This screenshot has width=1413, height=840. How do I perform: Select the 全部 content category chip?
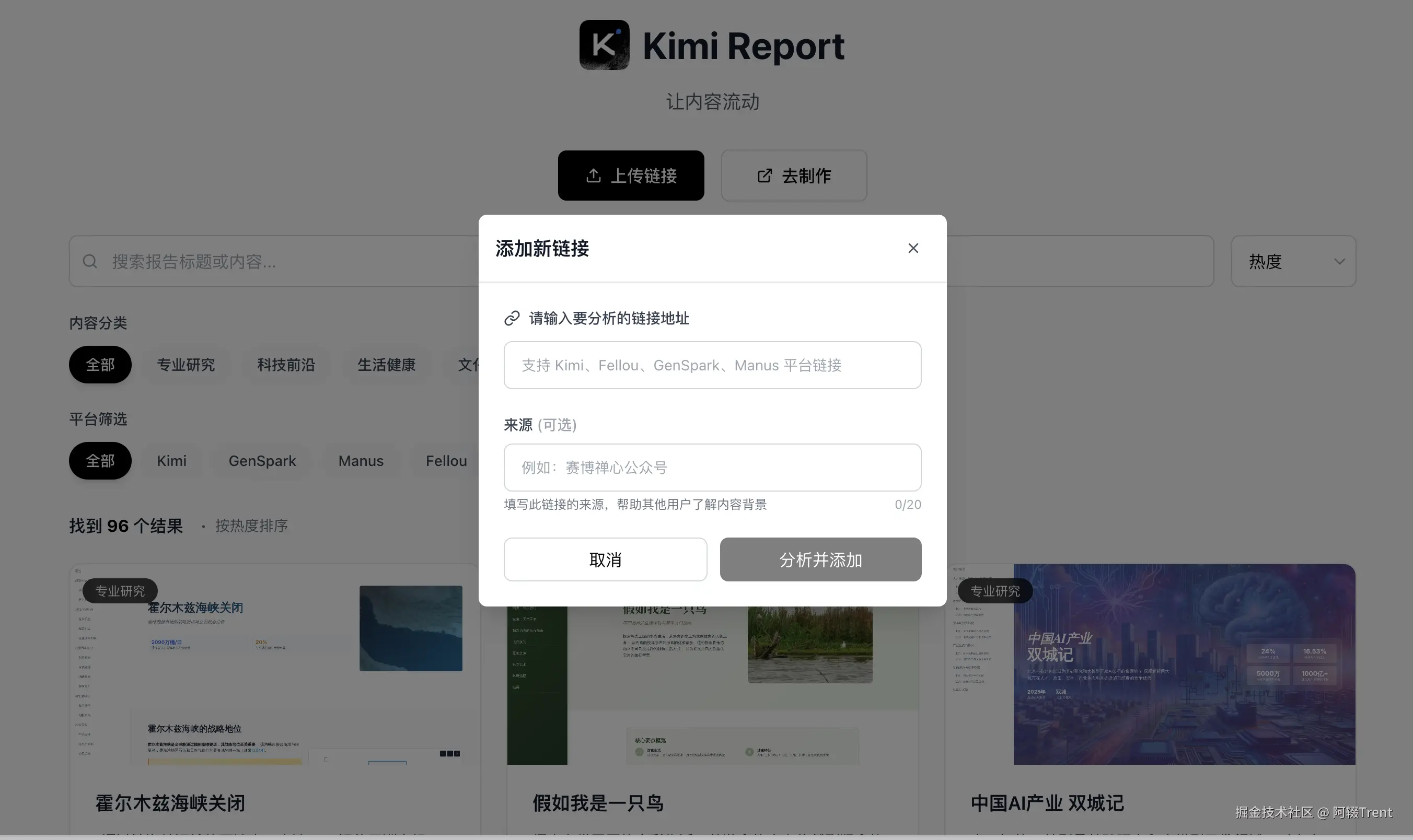[100, 365]
